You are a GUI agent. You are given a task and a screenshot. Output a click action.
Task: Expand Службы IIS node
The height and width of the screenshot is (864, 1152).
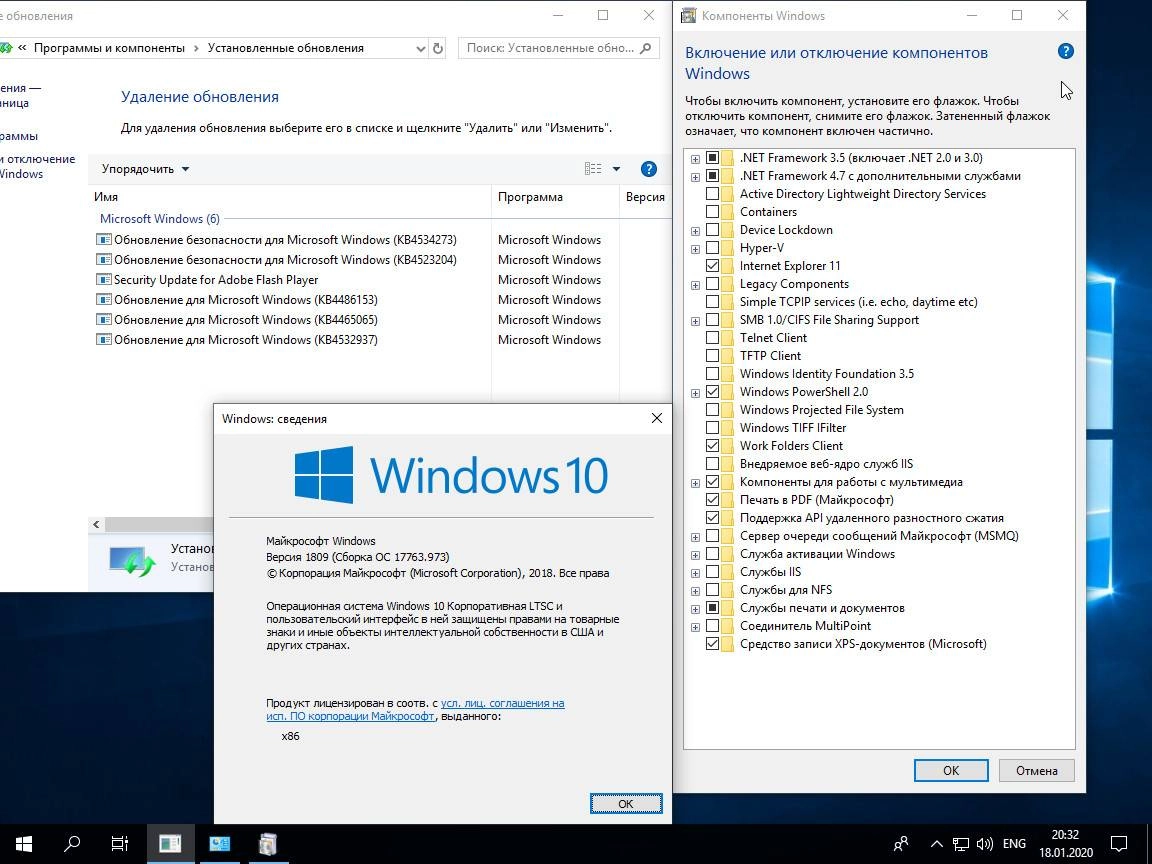pos(695,573)
